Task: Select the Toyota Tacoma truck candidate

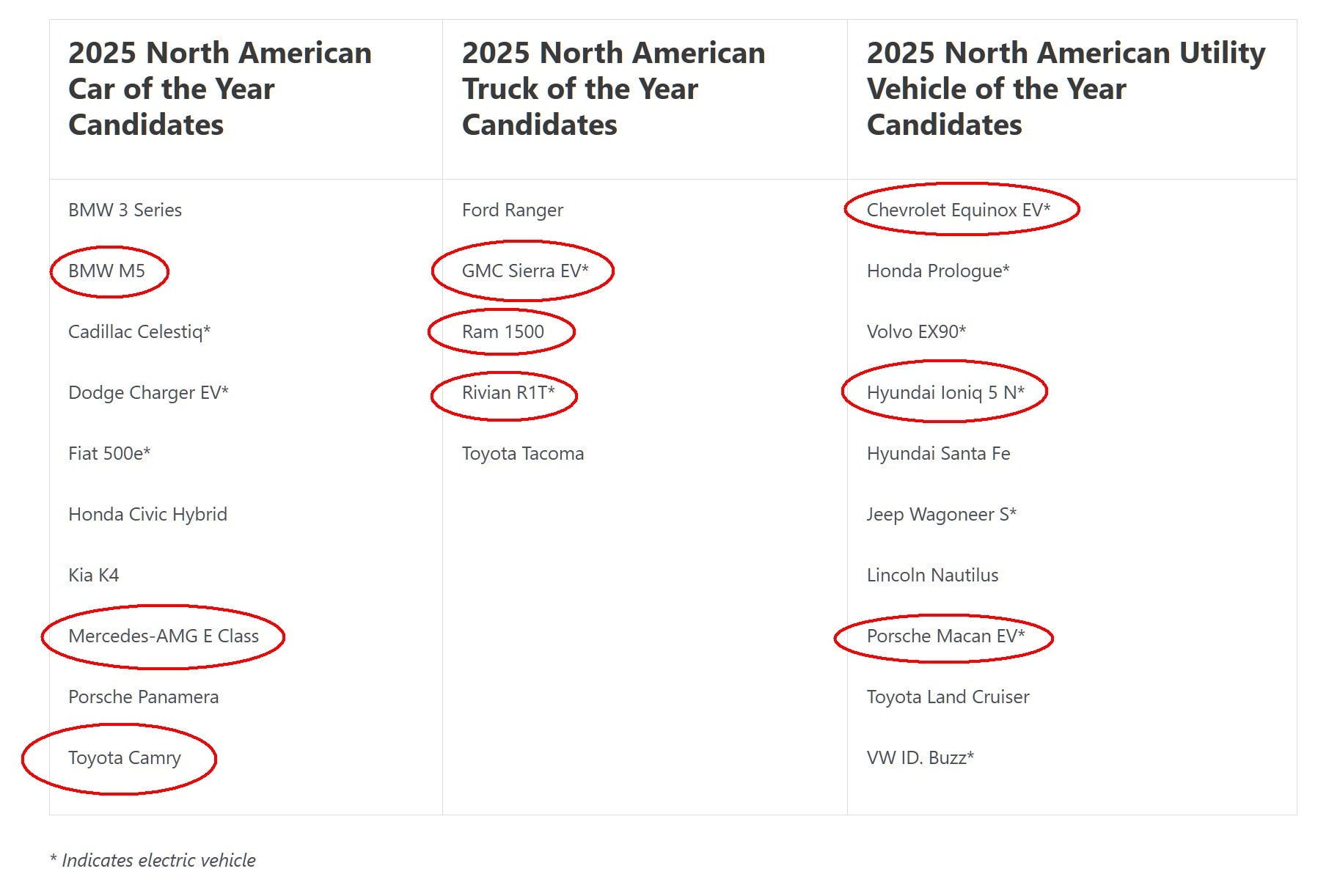Action: [x=523, y=454]
